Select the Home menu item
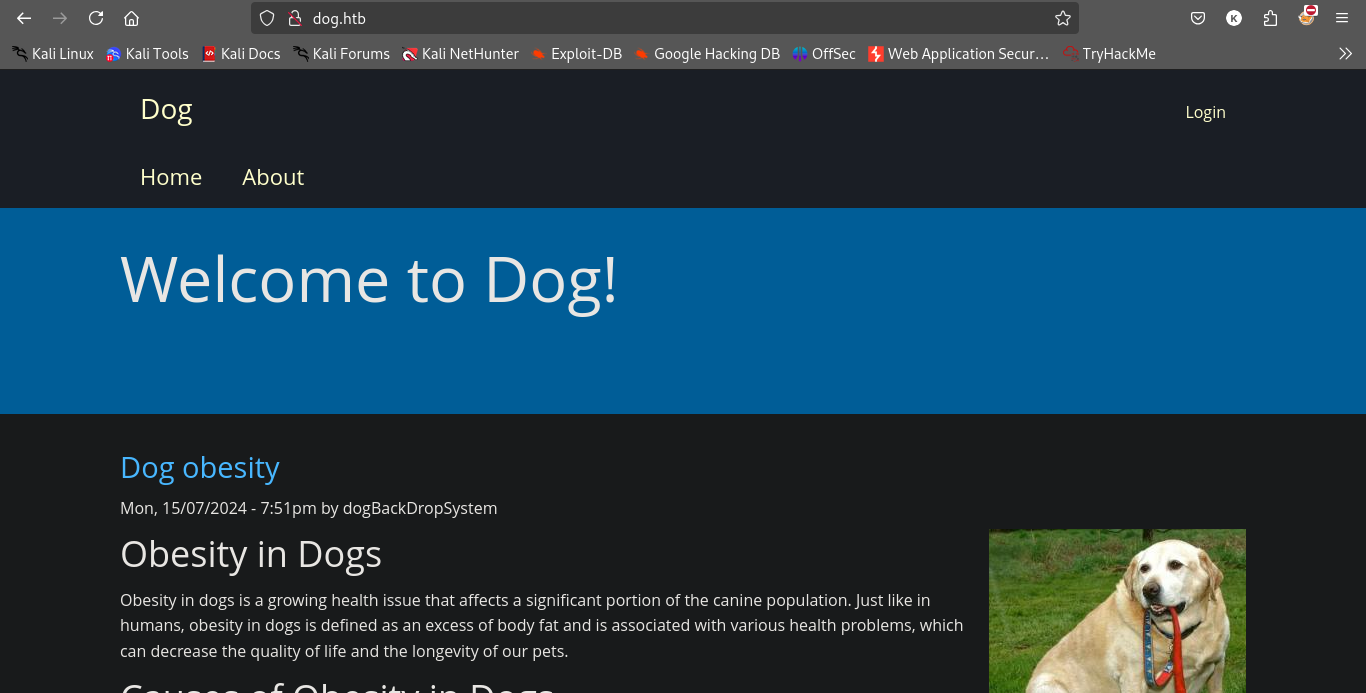1366x693 pixels. (171, 177)
